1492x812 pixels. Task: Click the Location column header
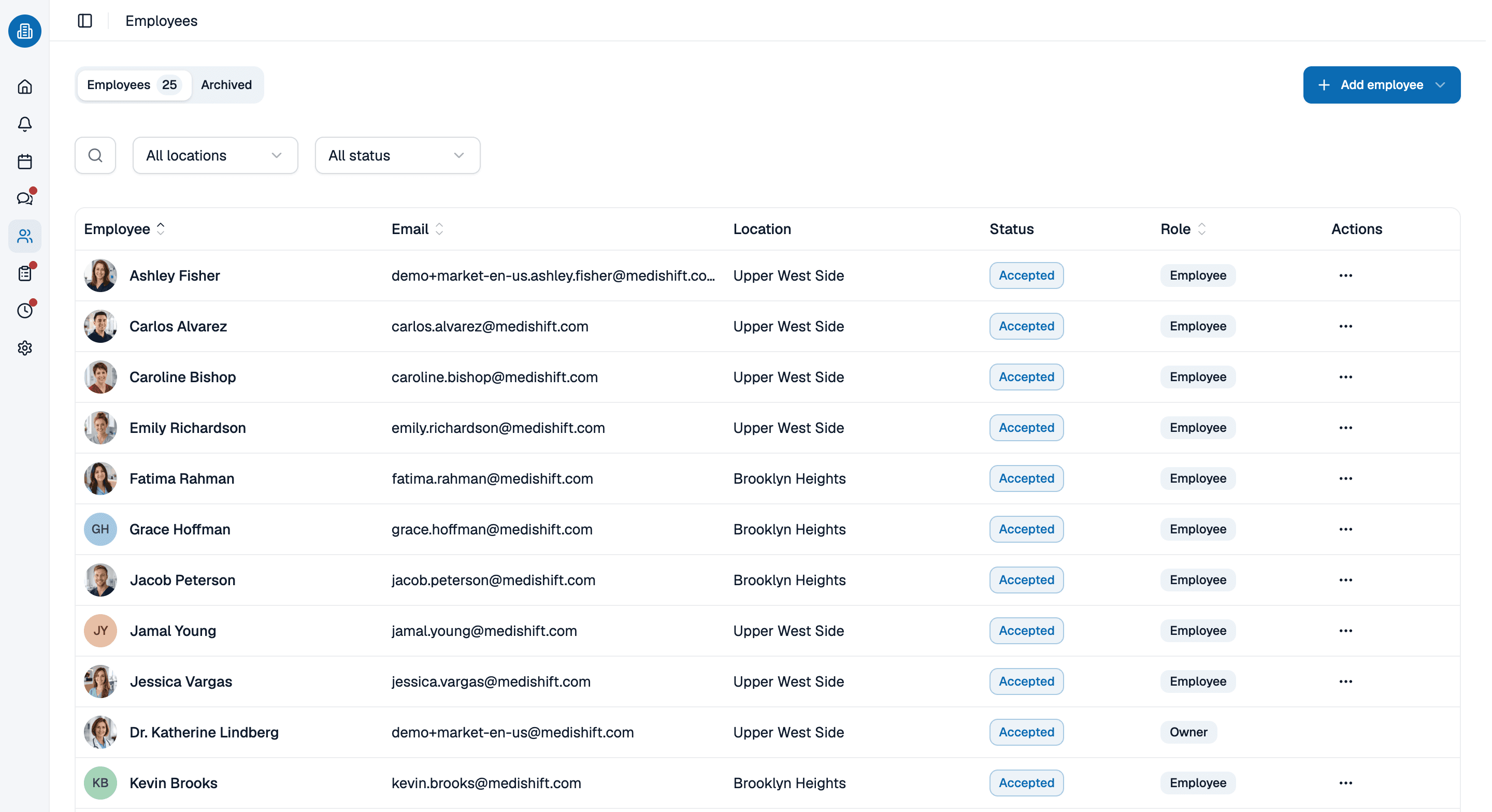click(x=762, y=229)
